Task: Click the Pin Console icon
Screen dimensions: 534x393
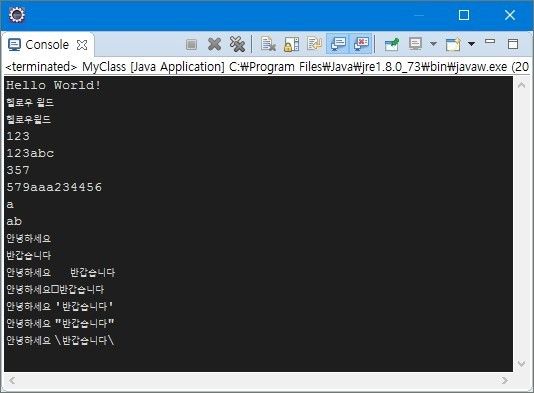Action: click(x=392, y=44)
